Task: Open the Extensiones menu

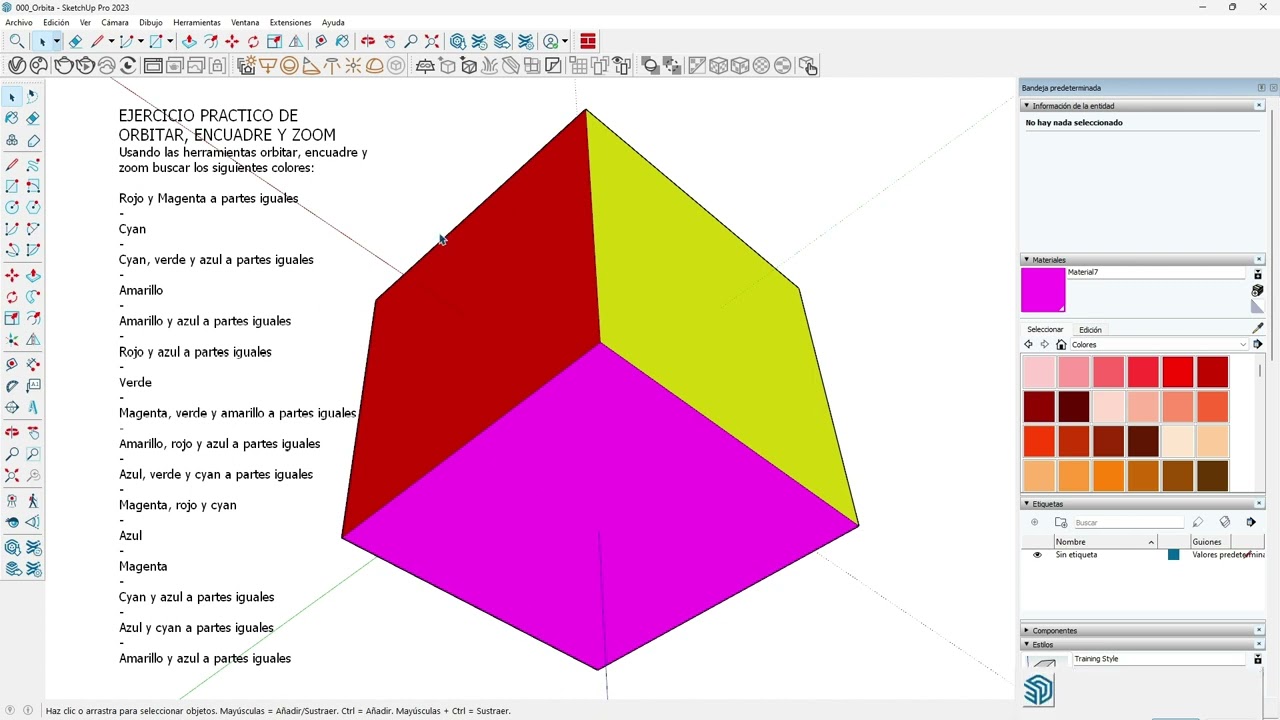Action: 290,22
